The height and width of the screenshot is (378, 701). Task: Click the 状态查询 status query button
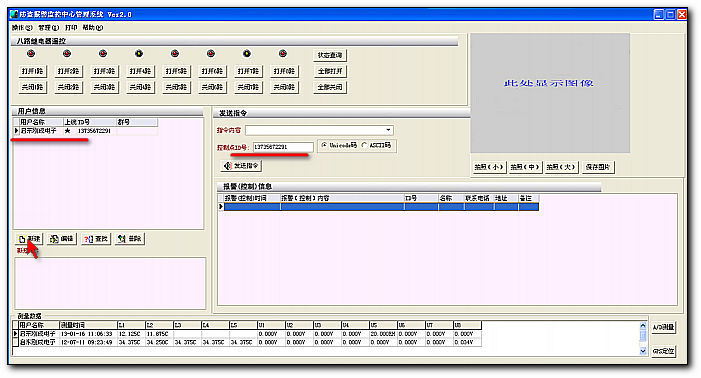click(x=330, y=55)
